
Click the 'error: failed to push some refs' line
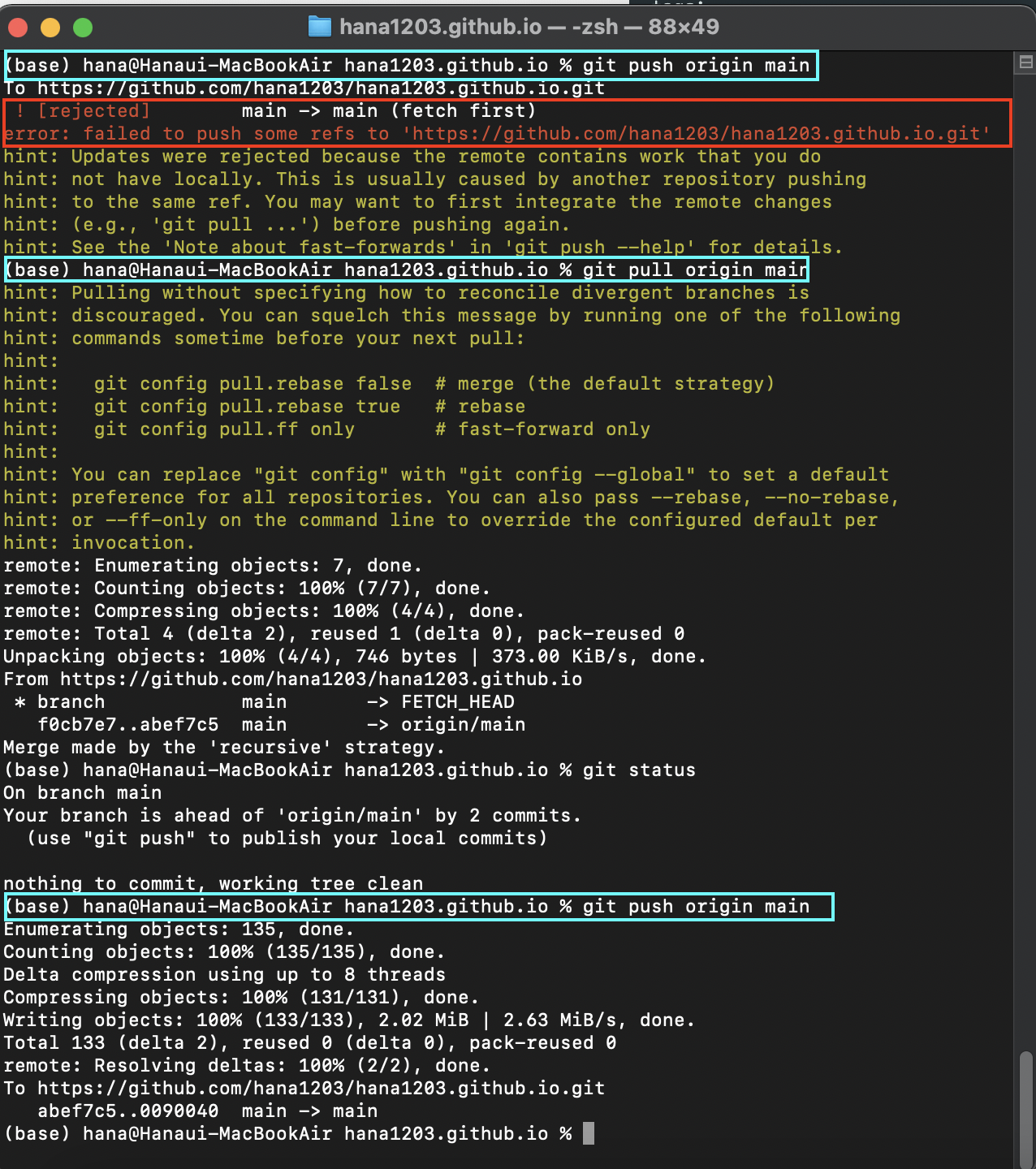[x=497, y=133]
